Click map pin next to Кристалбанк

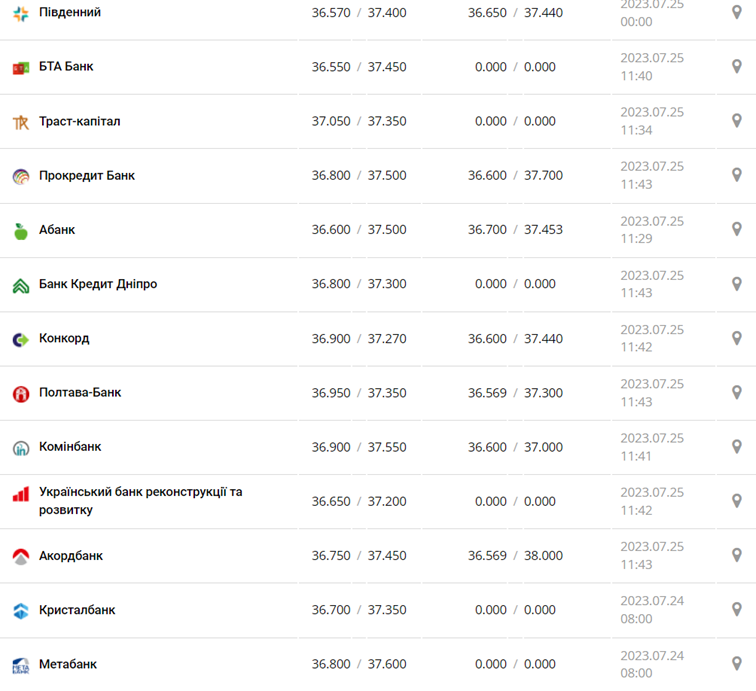coord(737,610)
